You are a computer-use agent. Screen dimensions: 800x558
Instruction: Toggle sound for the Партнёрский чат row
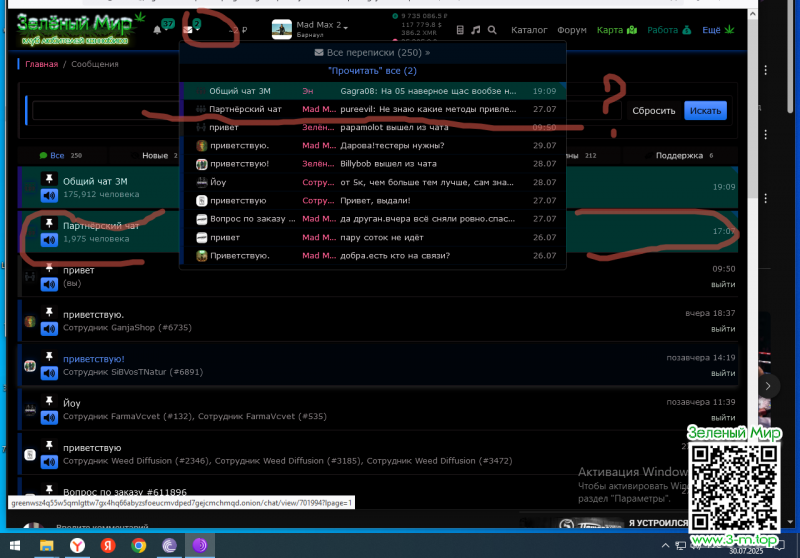pyautogui.click(x=48, y=240)
